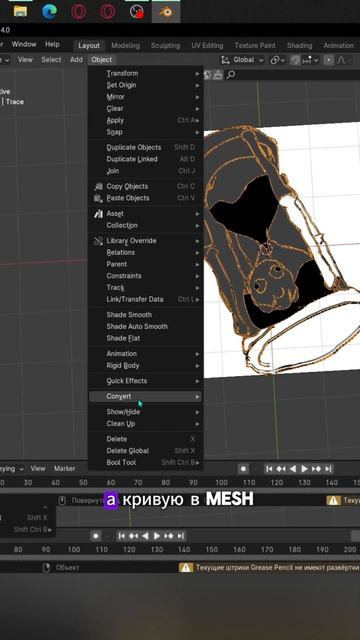
Task: Open the Quick Effects submenu
Action: (x=145, y=381)
